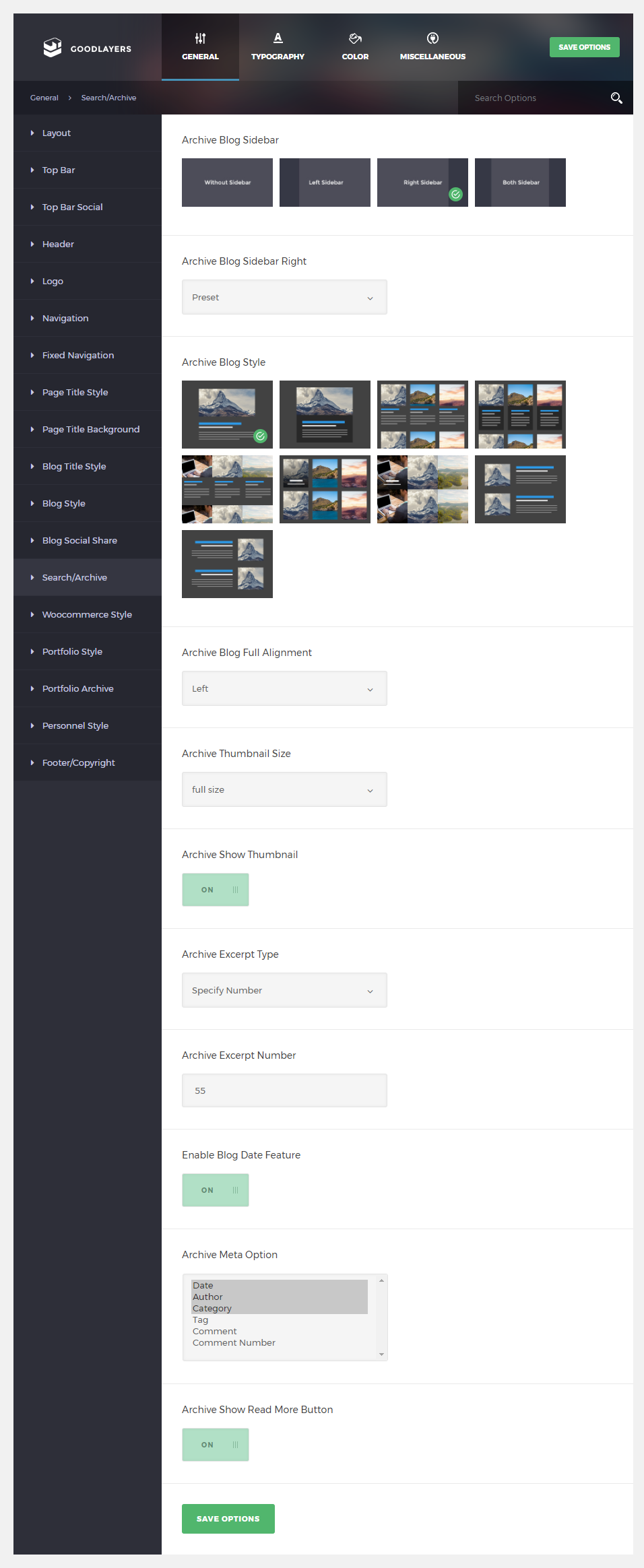The image size is (644, 1568).
Task: Select the Right Sidebar layout thumbnail
Action: click(422, 183)
